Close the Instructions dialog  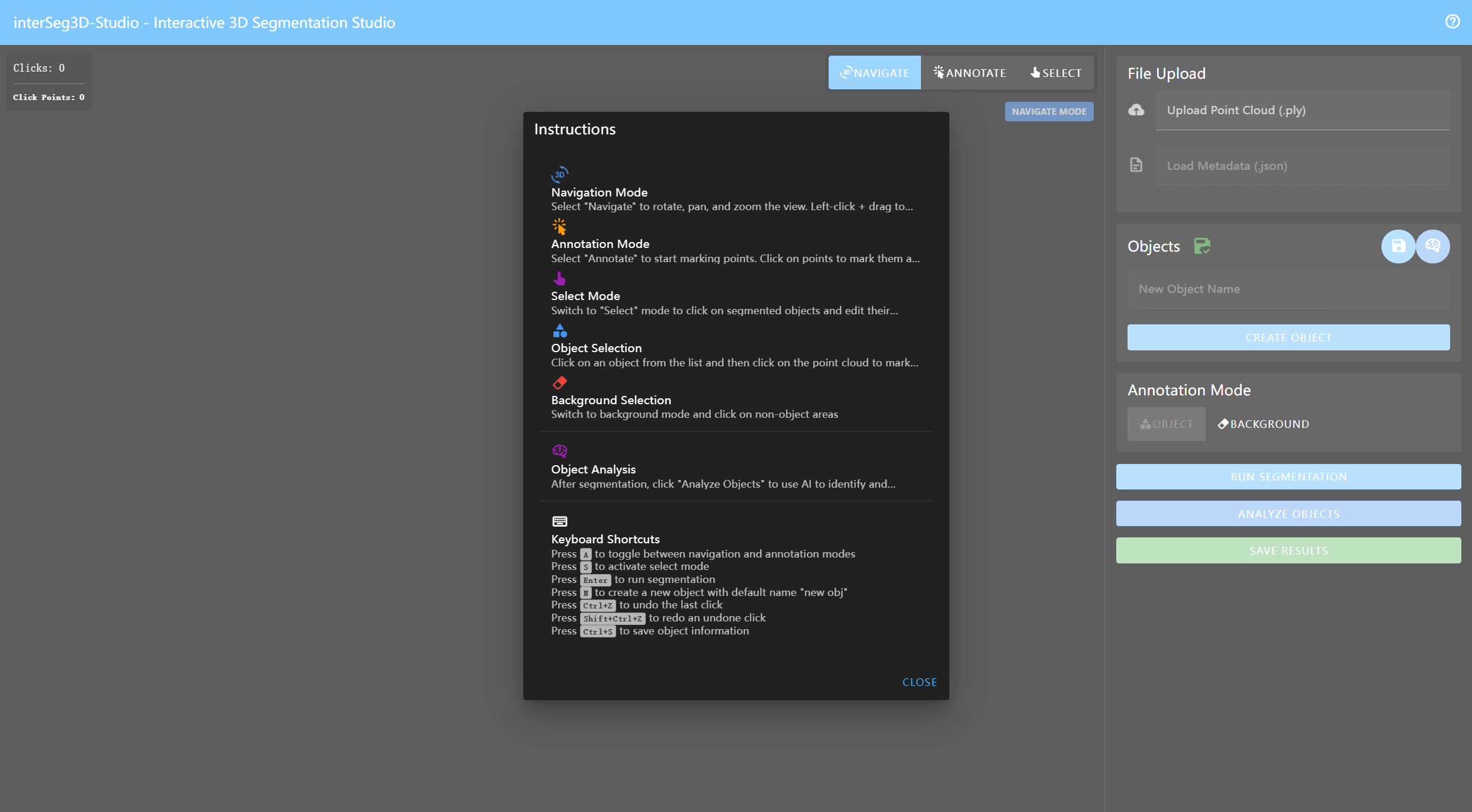(919, 682)
